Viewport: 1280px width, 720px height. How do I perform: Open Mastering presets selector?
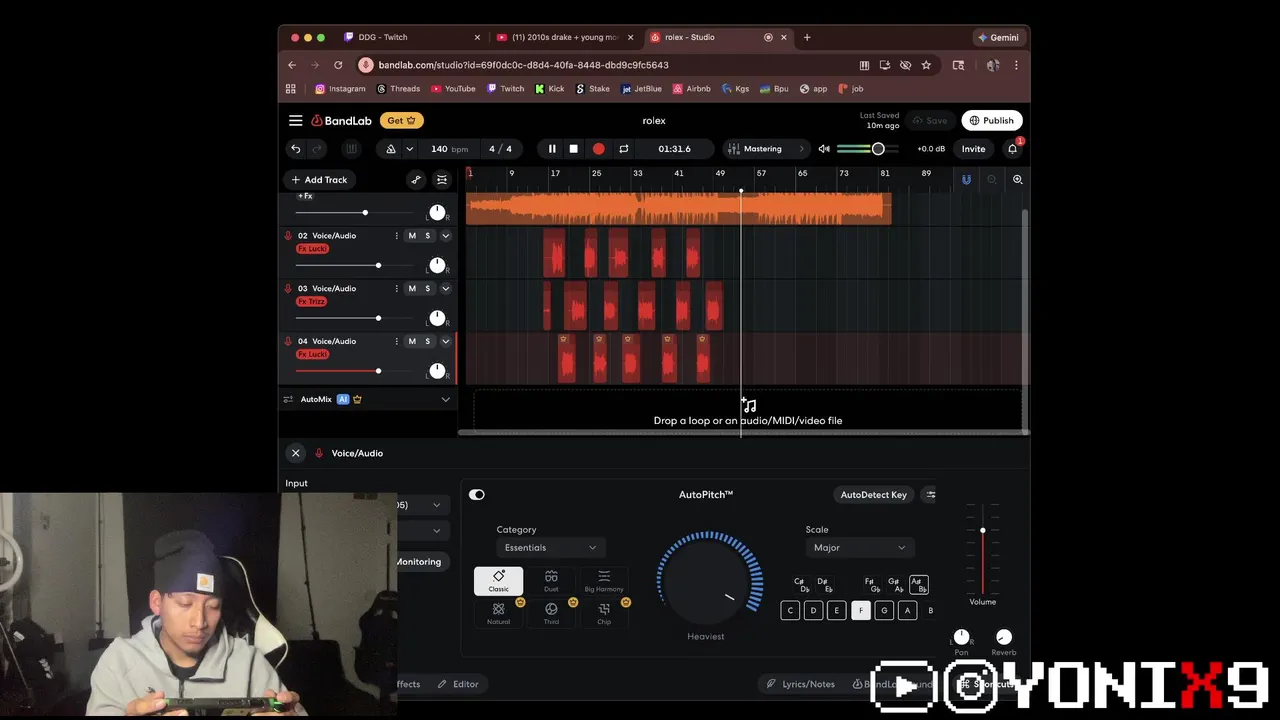tap(767, 149)
